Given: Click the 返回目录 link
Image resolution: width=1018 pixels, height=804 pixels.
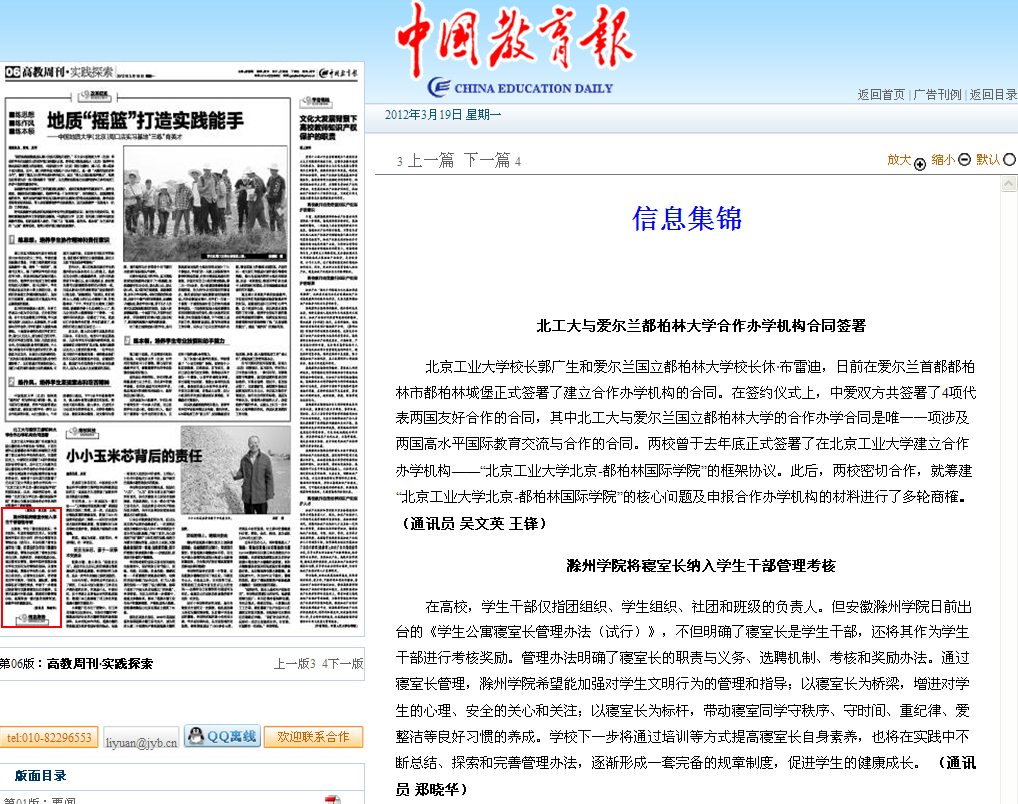Looking at the screenshot, I should tap(993, 95).
